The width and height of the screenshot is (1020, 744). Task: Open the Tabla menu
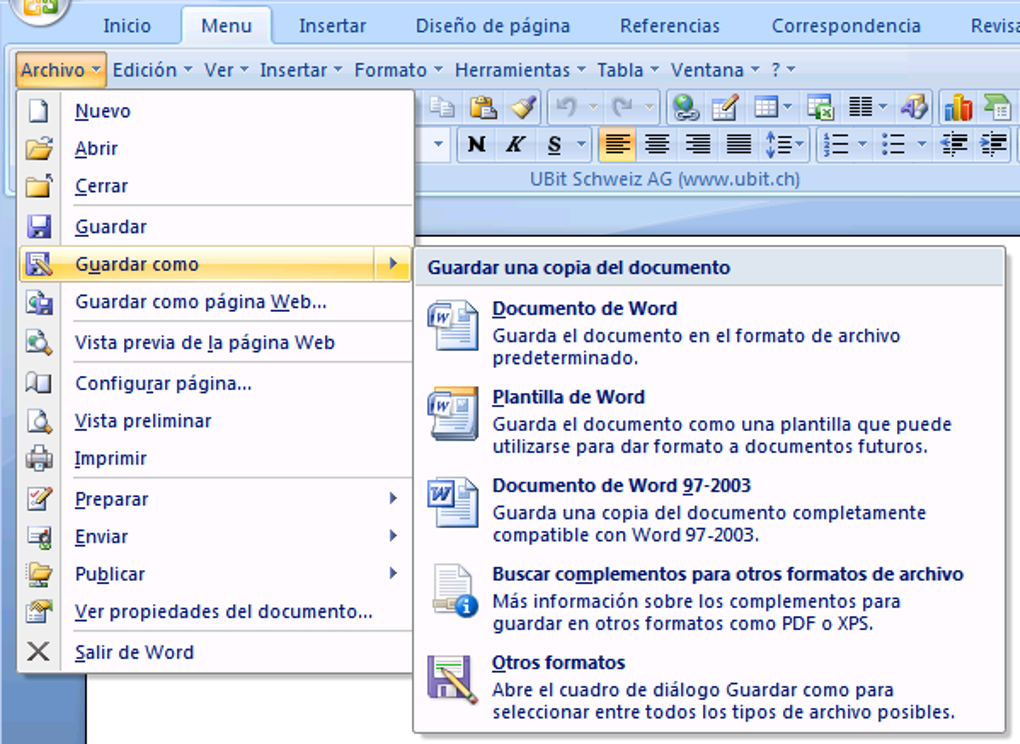pos(628,70)
